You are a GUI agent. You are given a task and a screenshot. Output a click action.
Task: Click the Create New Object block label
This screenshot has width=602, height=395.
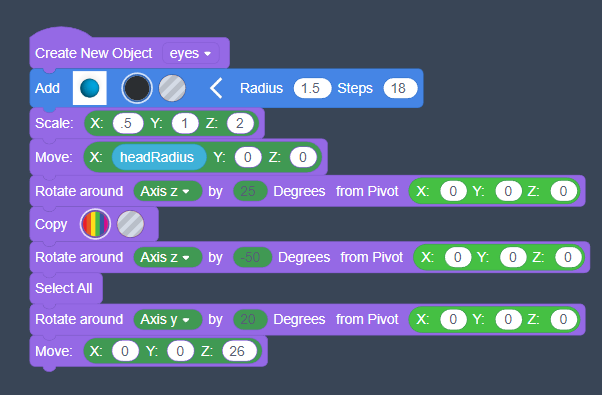94,53
